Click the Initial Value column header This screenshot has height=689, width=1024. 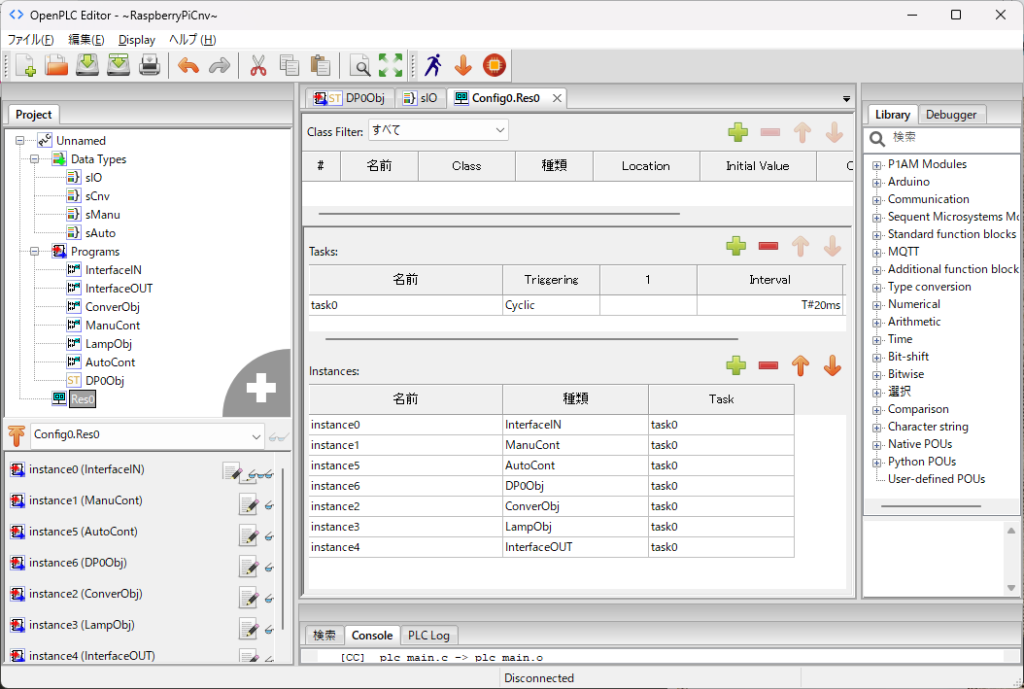[x=758, y=166]
